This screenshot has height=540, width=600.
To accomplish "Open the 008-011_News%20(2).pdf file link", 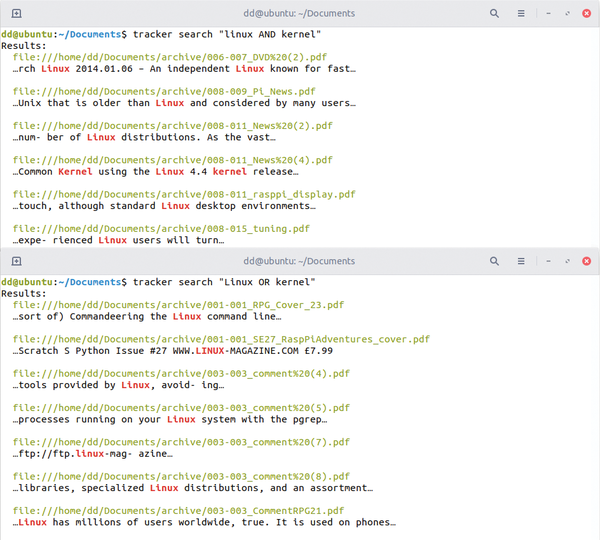I will [x=173, y=126].
